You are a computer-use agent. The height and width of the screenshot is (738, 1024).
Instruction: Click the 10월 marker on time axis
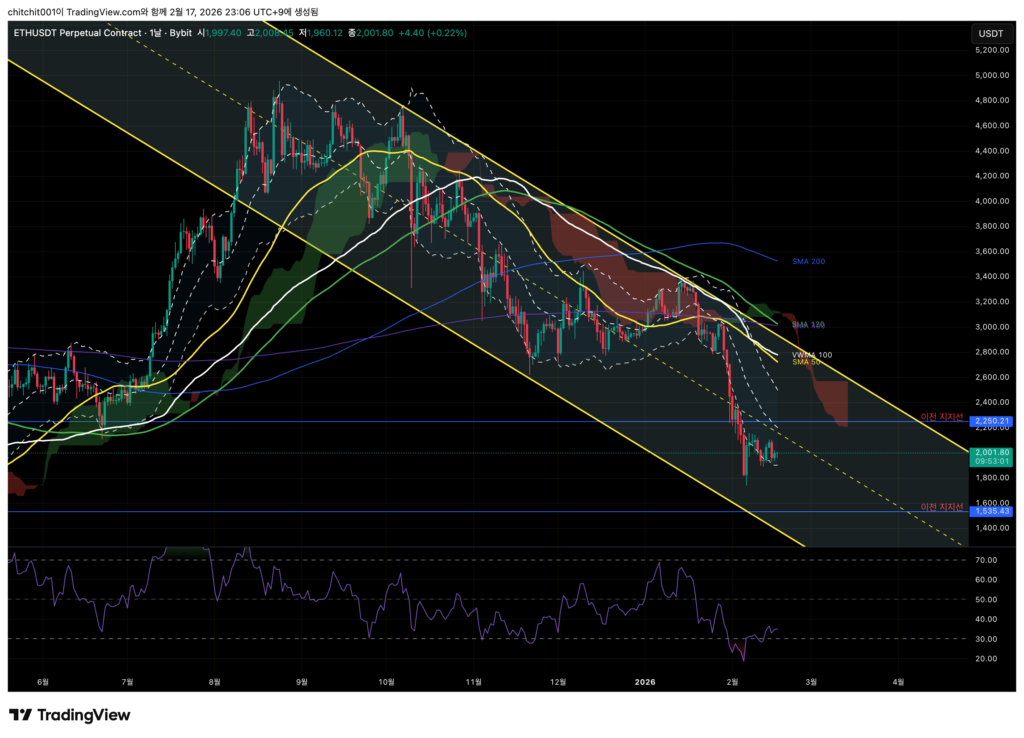[387, 682]
